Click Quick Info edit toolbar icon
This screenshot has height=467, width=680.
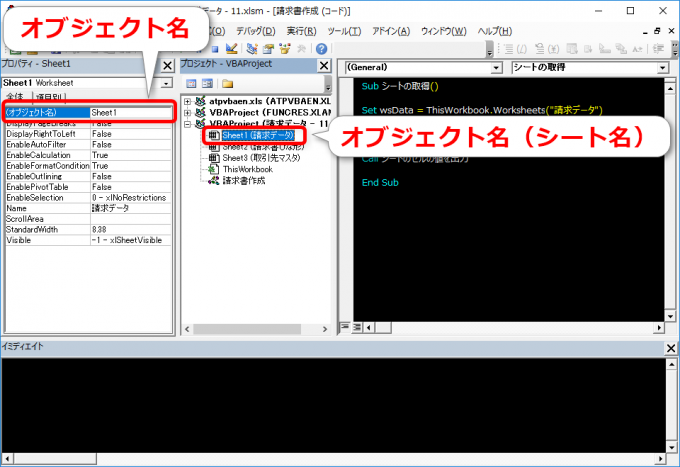[x=539, y=49]
